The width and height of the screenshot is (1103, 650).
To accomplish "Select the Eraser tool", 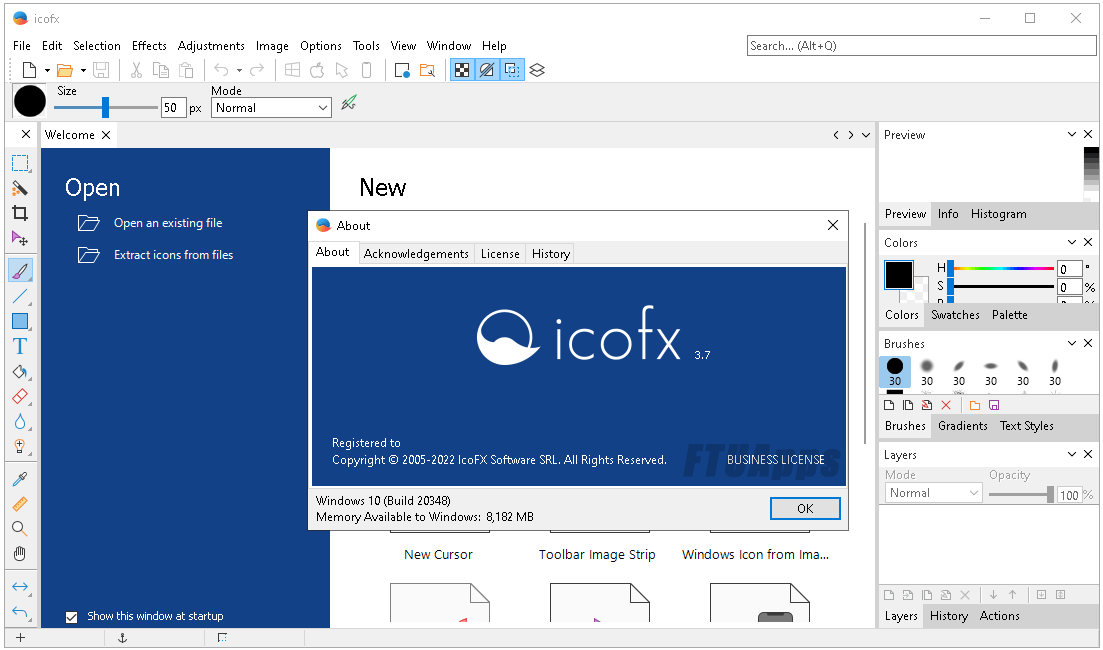I will pyautogui.click(x=20, y=397).
